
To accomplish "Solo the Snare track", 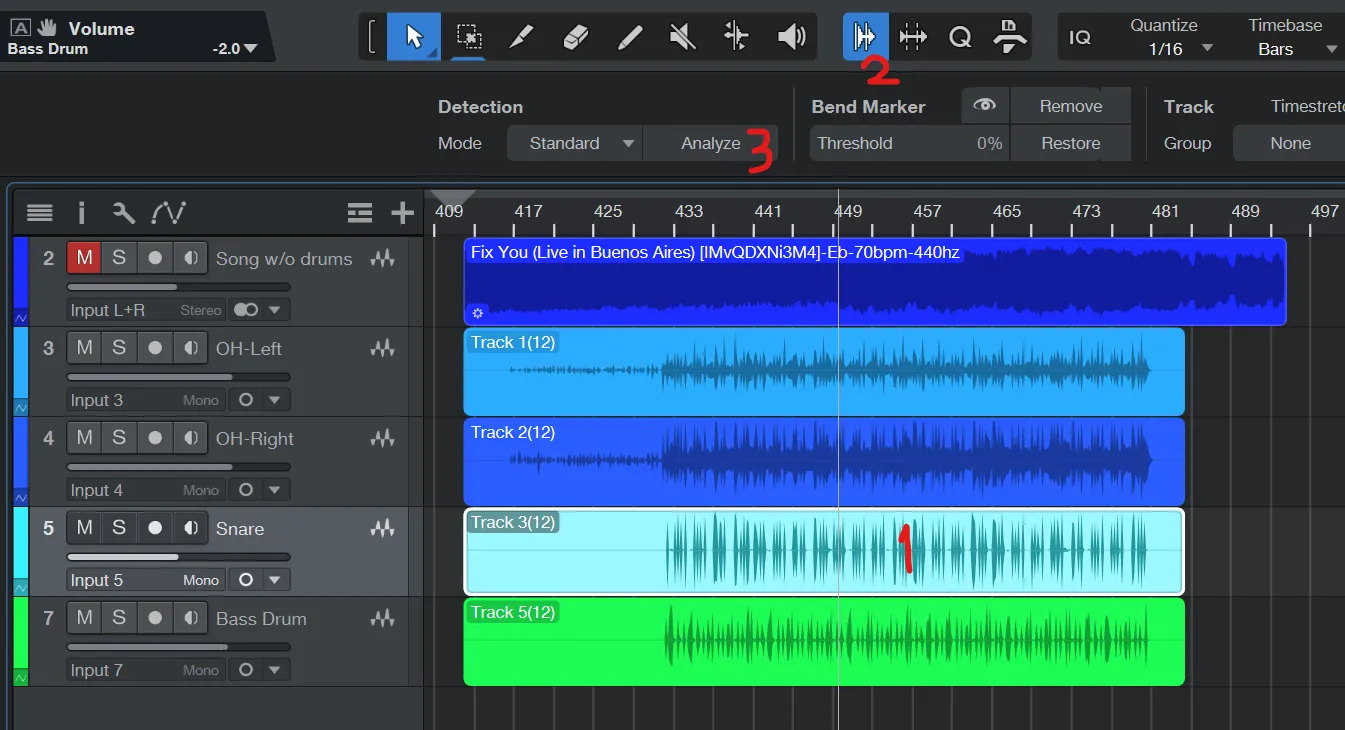I will 119,528.
